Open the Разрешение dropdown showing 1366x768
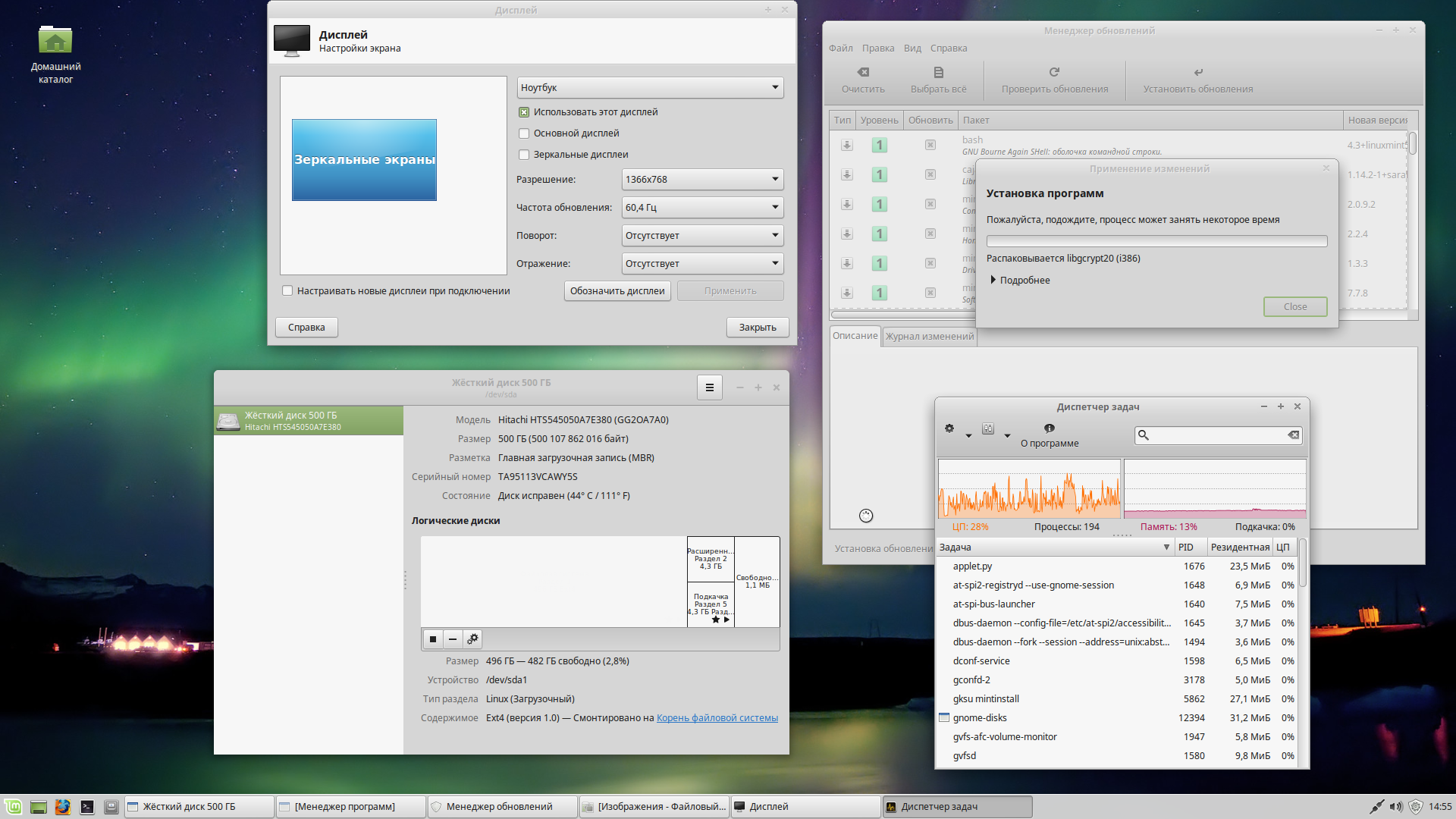The image size is (1456, 819). (x=701, y=179)
